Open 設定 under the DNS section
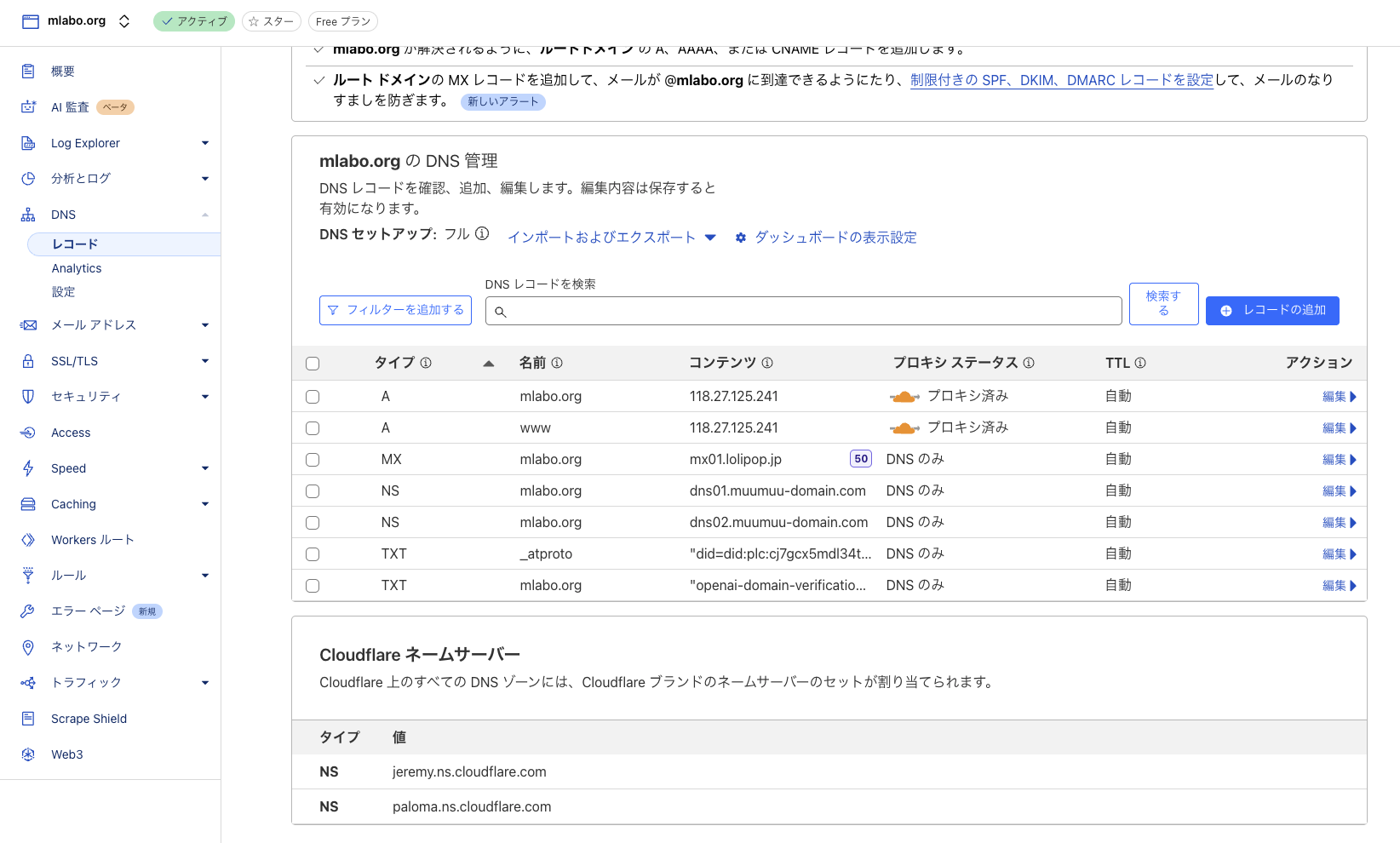 (x=63, y=291)
